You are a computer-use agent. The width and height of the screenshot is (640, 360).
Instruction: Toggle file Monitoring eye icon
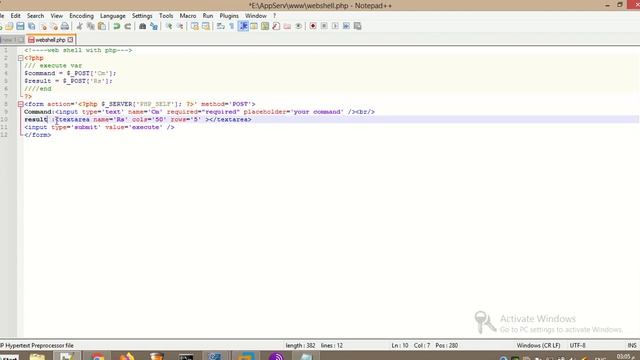[298, 26]
